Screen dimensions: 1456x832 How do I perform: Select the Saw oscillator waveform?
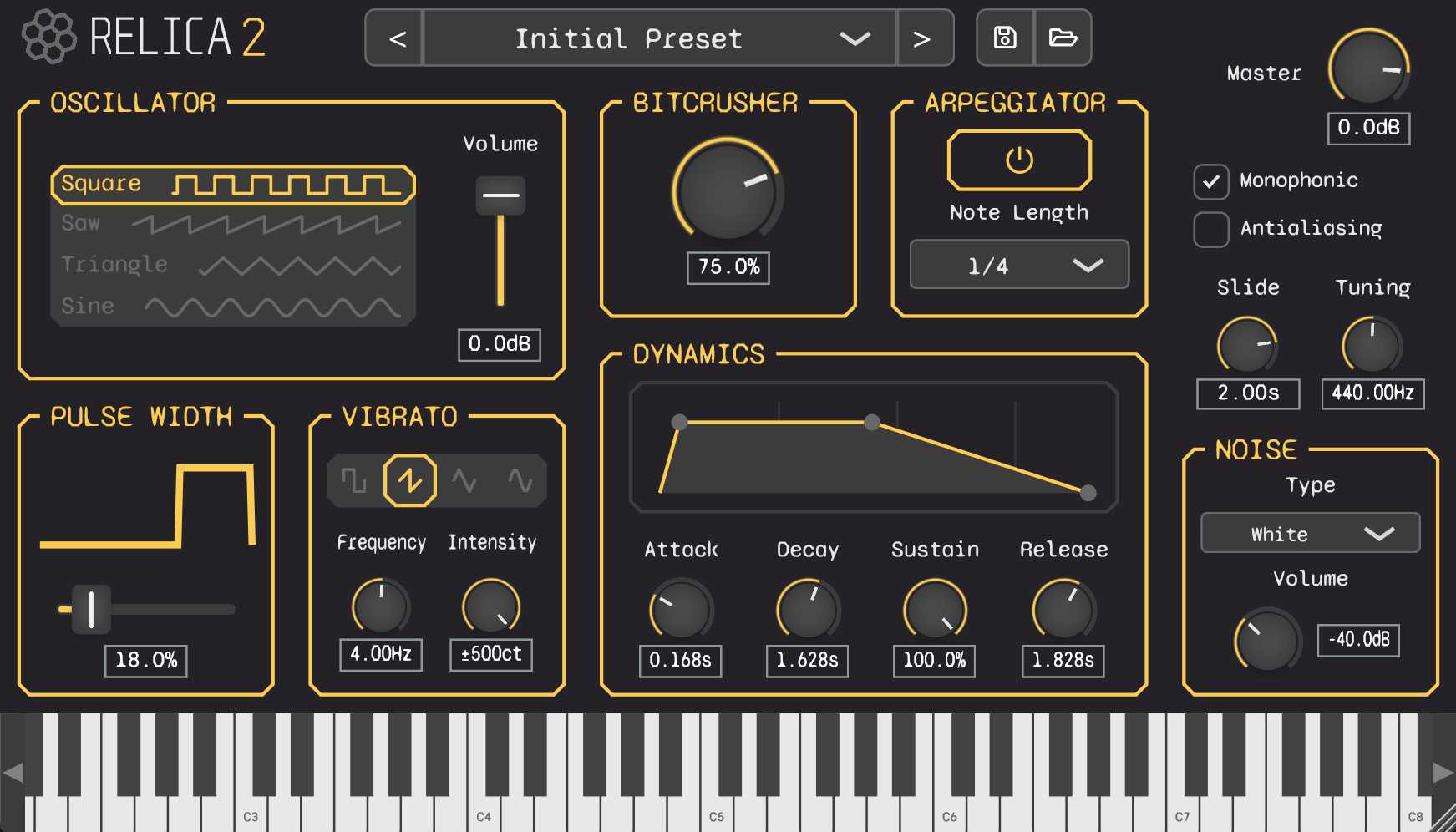(232, 224)
